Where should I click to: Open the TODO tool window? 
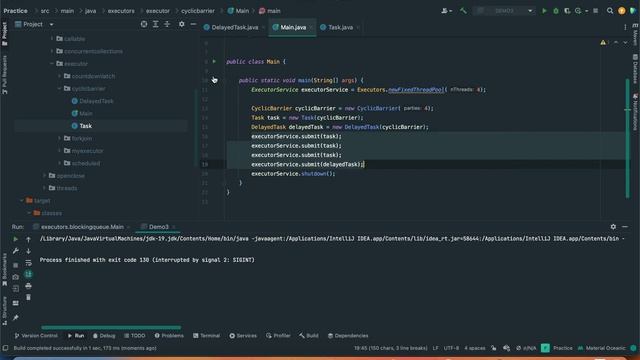[x=135, y=336]
